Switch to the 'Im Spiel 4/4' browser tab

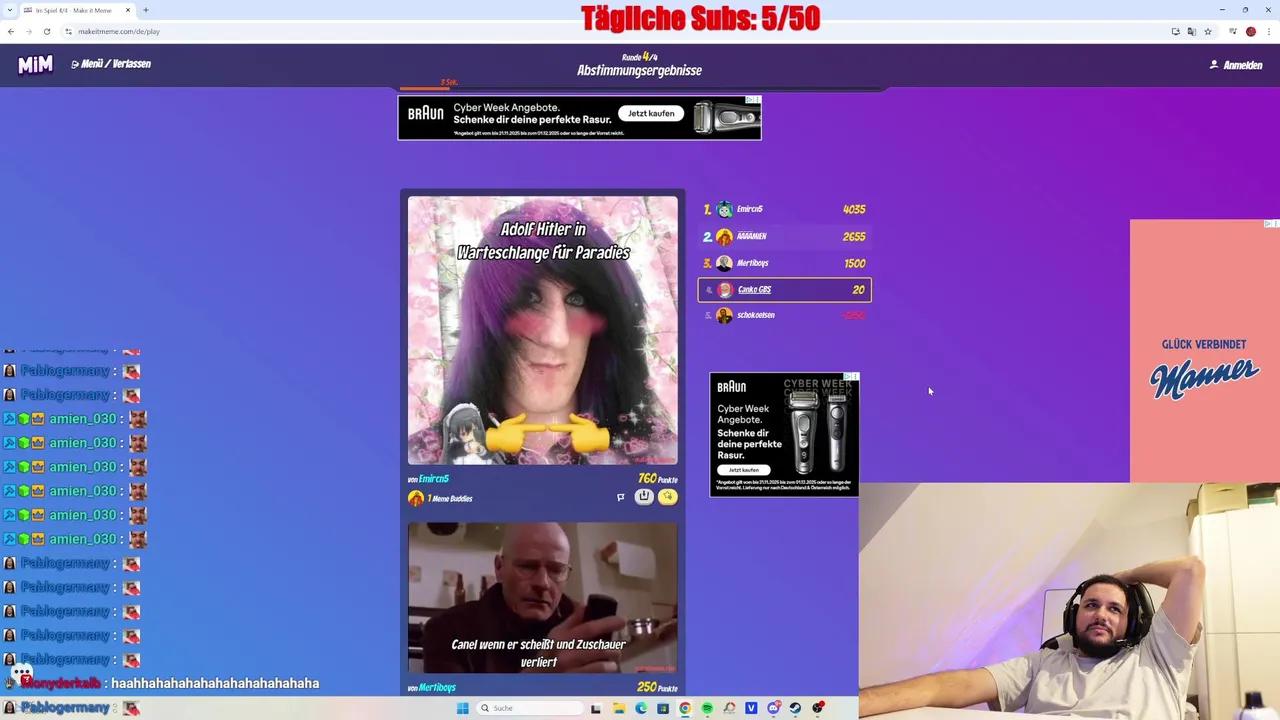(x=75, y=10)
